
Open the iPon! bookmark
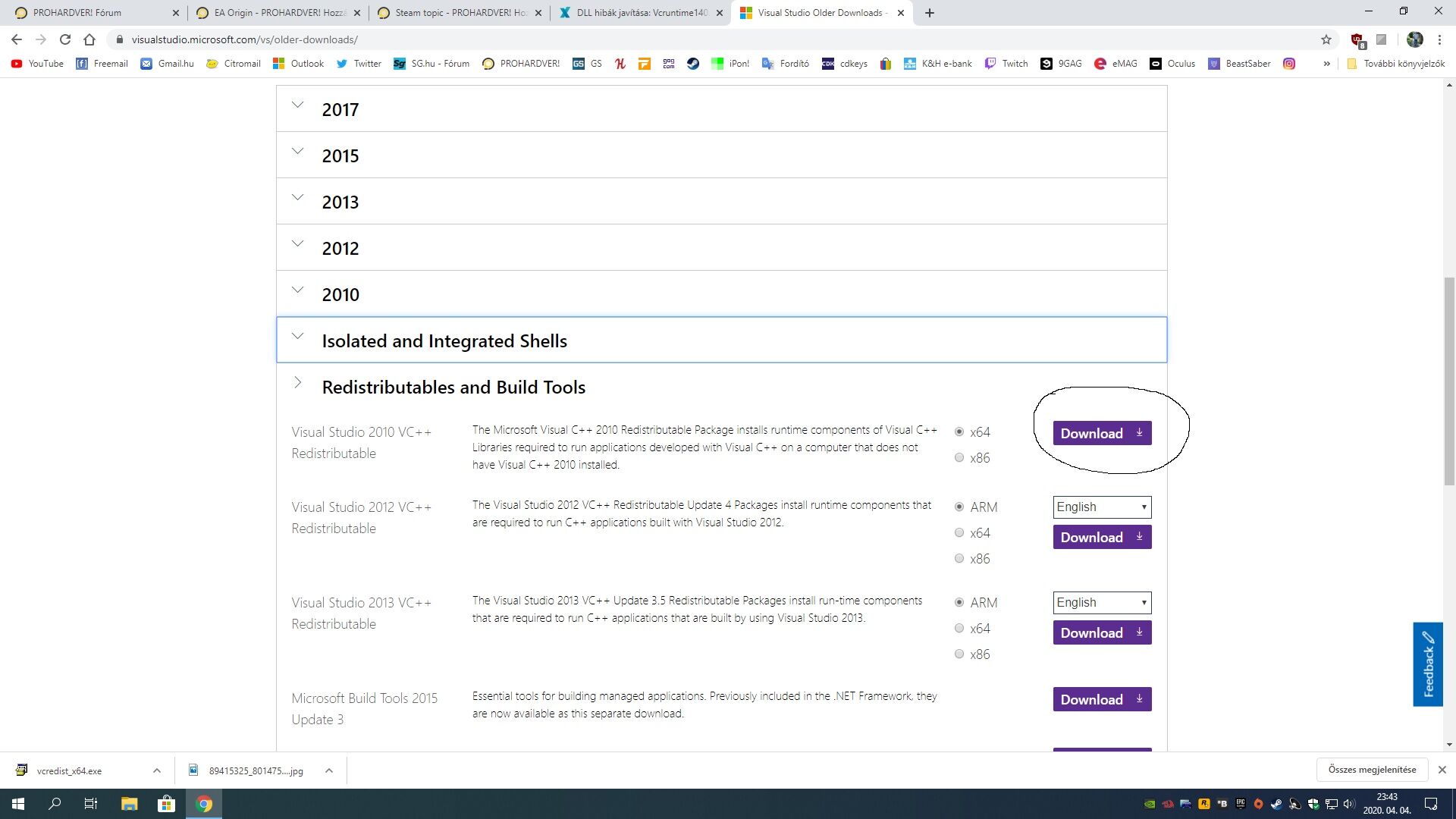pos(730,64)
